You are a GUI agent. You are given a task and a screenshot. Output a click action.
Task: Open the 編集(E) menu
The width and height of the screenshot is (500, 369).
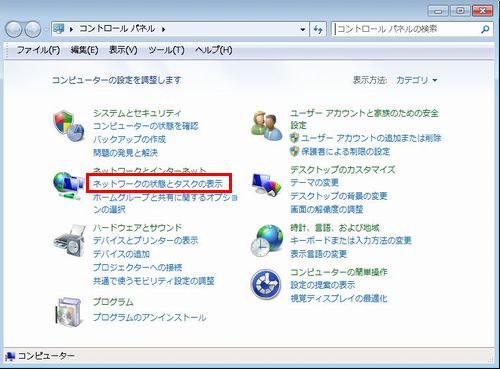(x=84, y=50)
